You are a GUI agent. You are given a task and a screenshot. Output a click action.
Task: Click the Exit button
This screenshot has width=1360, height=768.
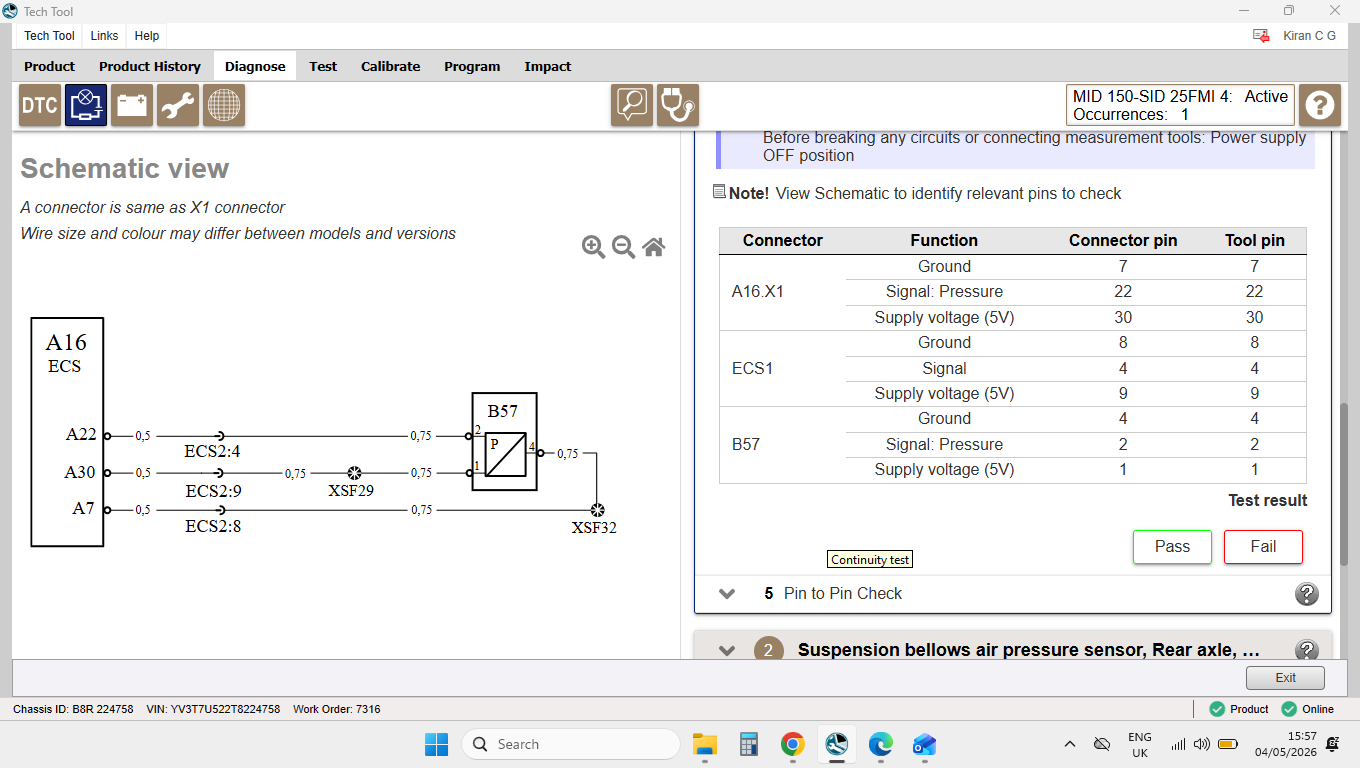1285,678
